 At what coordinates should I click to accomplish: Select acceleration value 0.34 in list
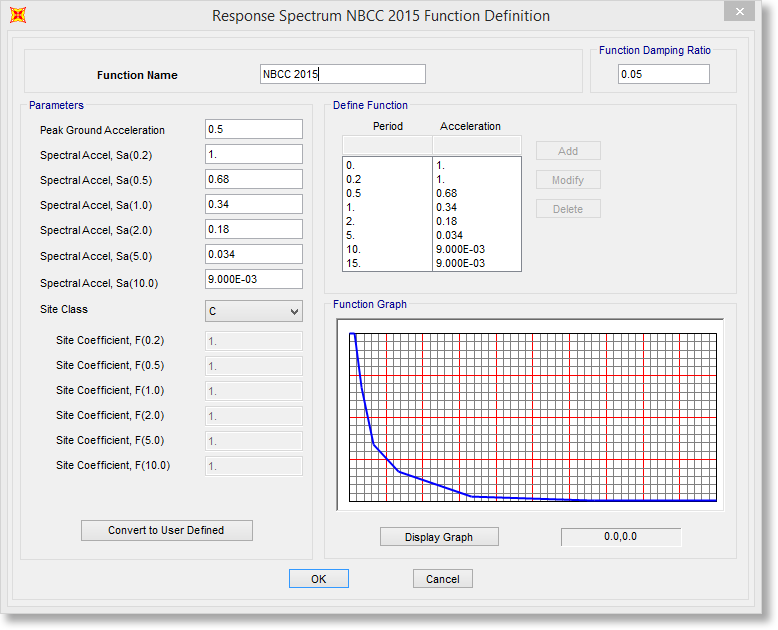click(447, 207)
